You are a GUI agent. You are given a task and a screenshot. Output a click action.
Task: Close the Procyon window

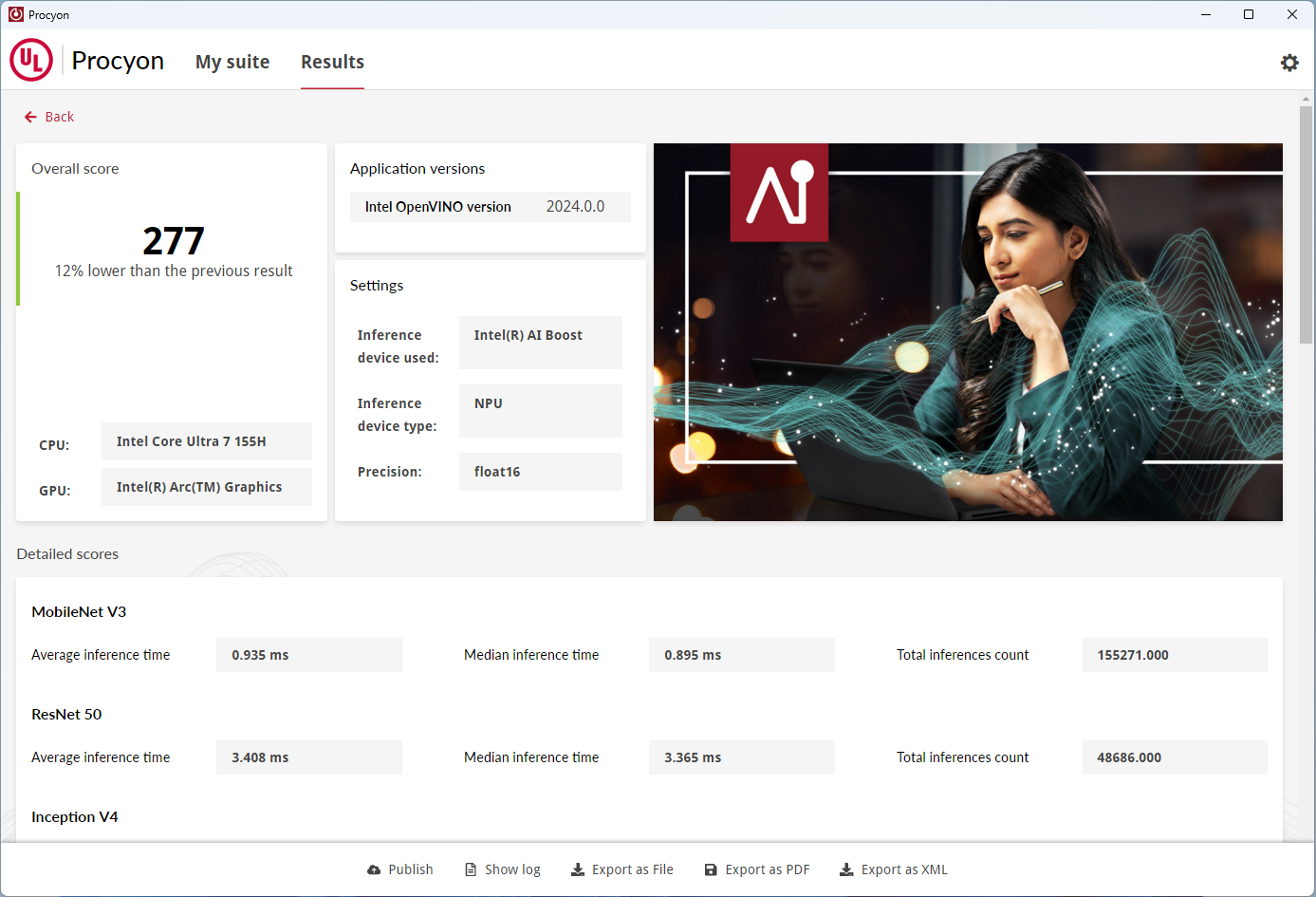coord(1292,14)
